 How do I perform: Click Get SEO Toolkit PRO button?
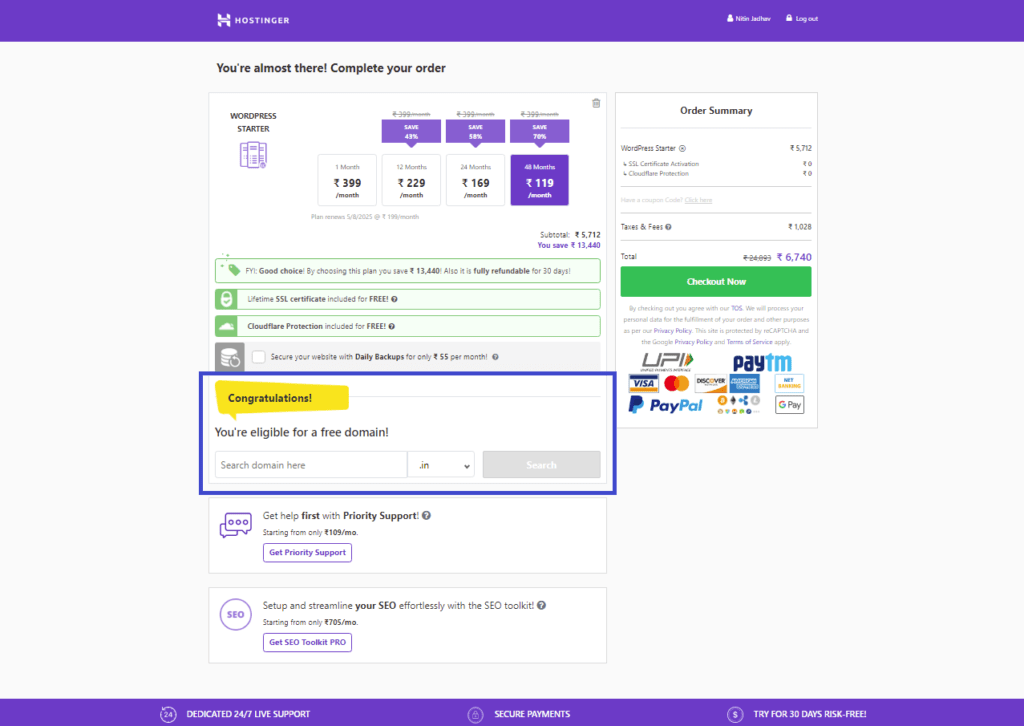point(307,642)
